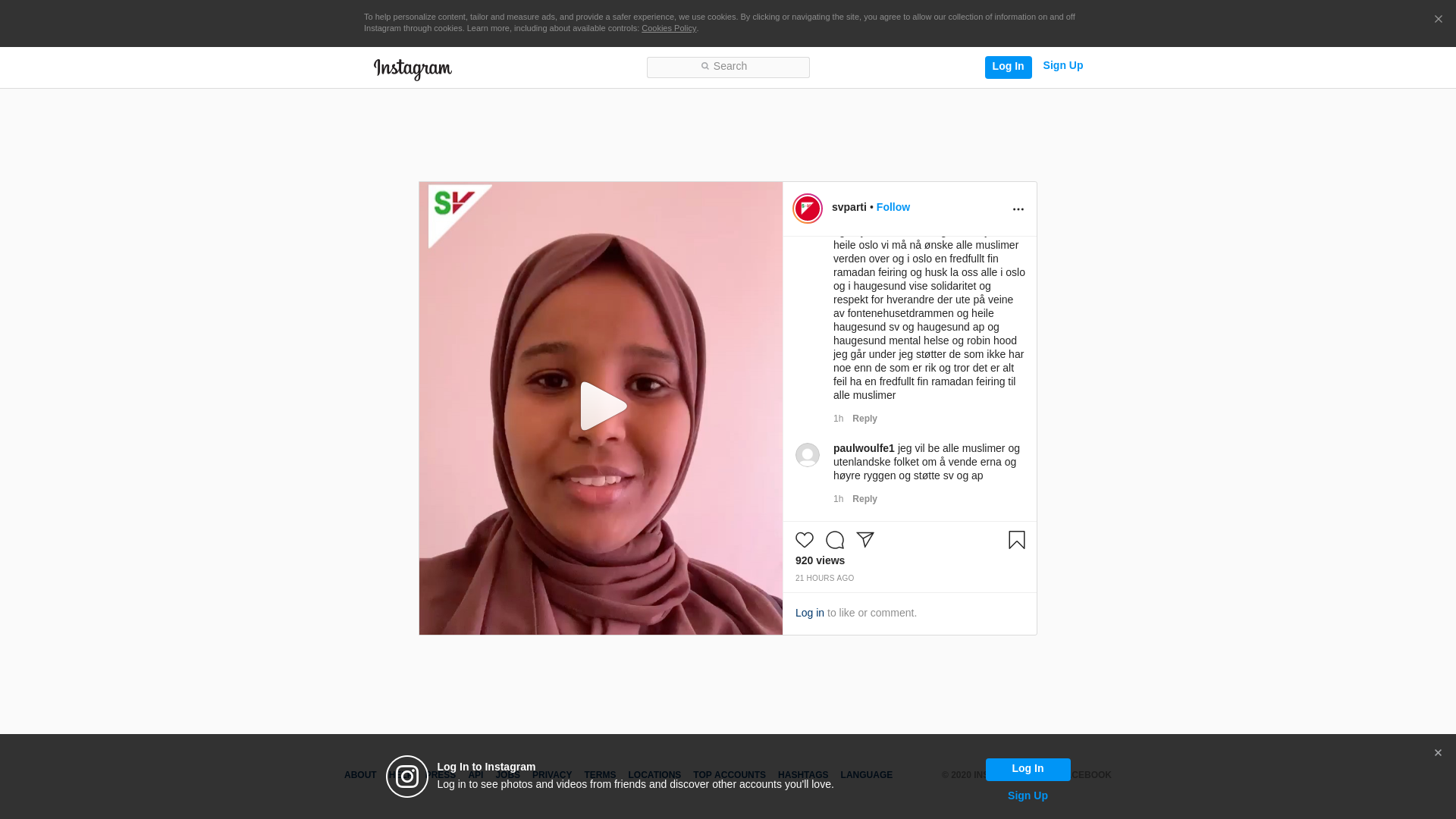The image size is (1456, 819).
Task: Click the 21 hours ago timestamp
Action: (x=824, y=579)
